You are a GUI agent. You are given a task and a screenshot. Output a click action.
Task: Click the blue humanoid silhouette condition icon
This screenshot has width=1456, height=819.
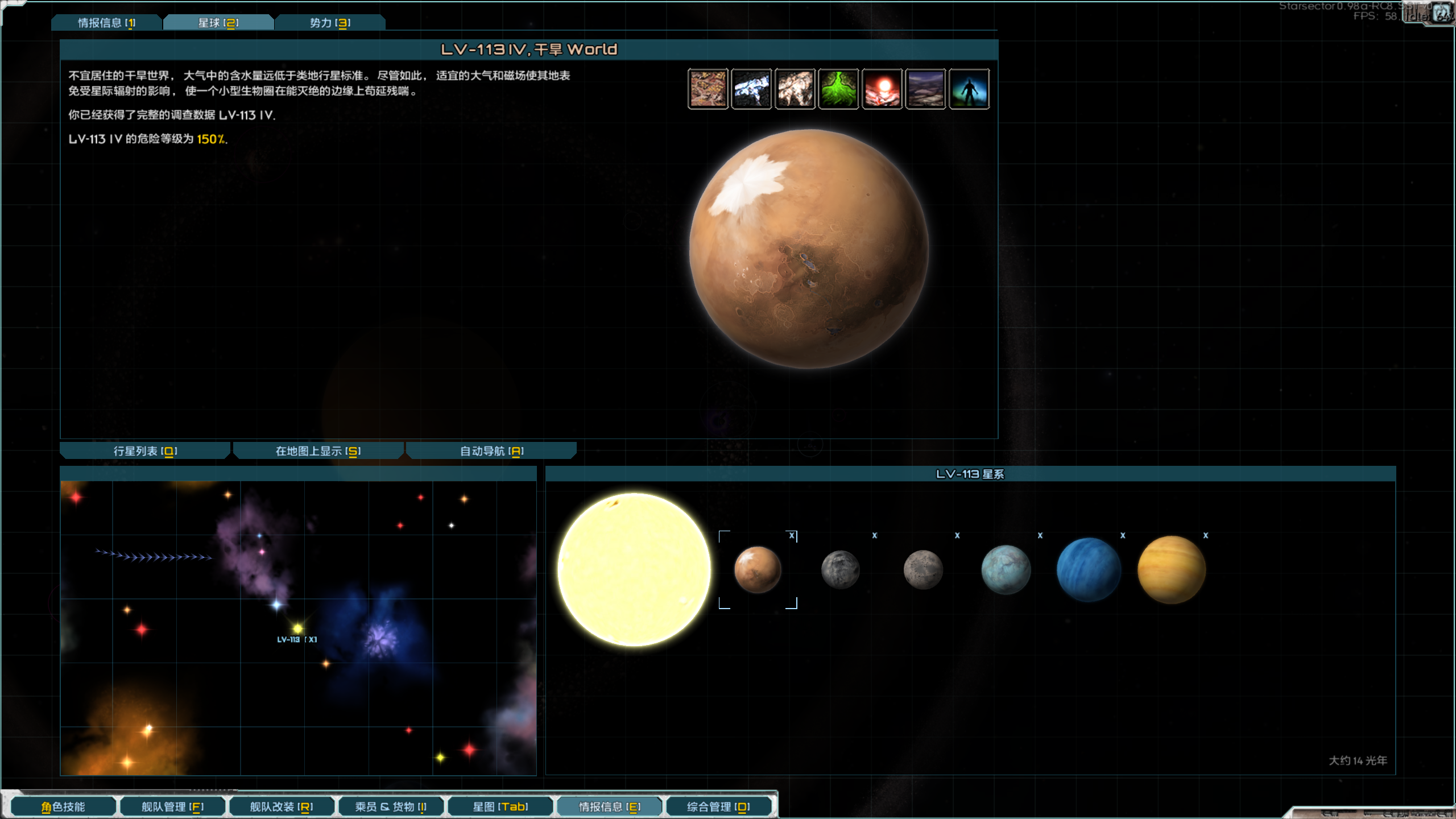pos(969,89)
